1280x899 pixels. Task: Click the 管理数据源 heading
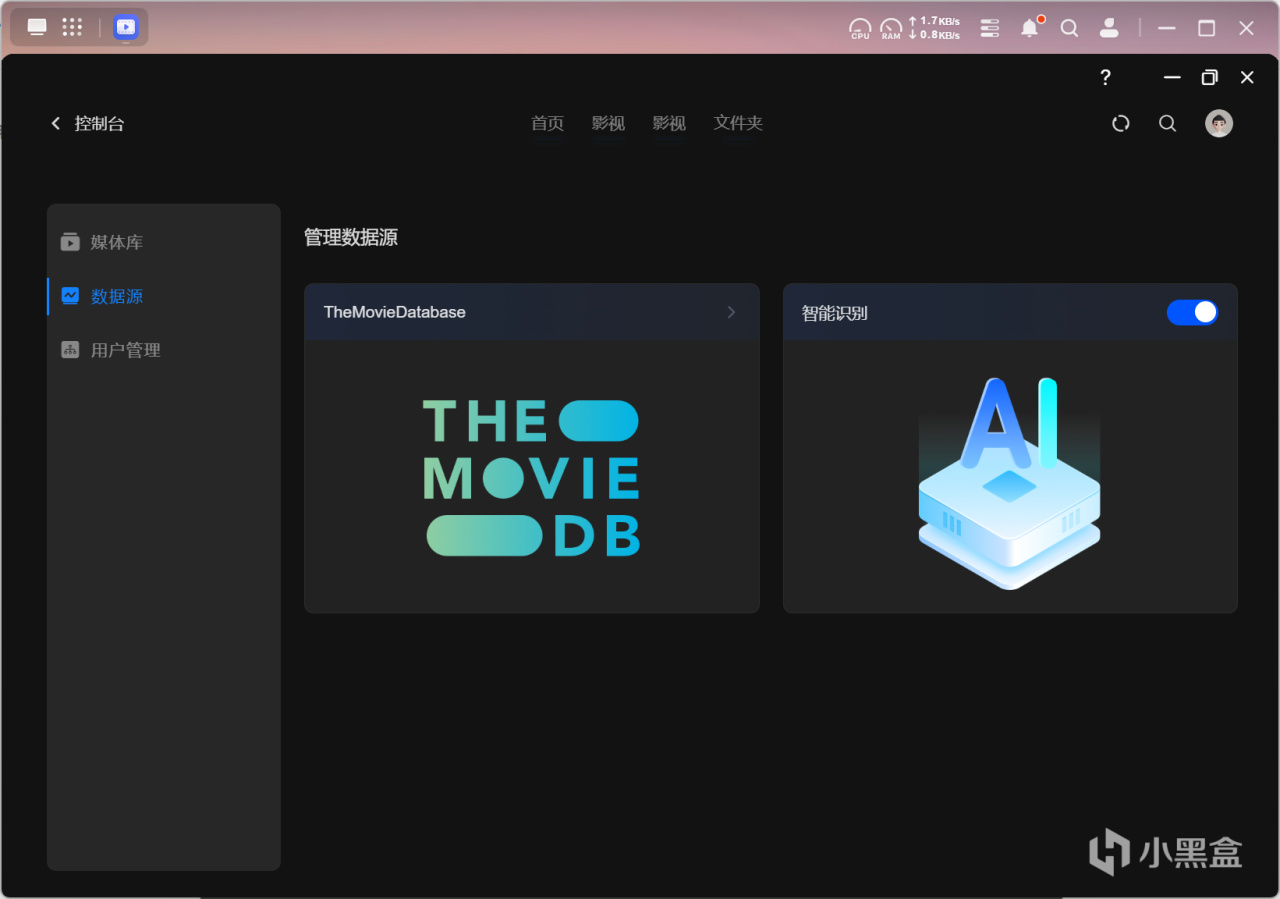351,237
